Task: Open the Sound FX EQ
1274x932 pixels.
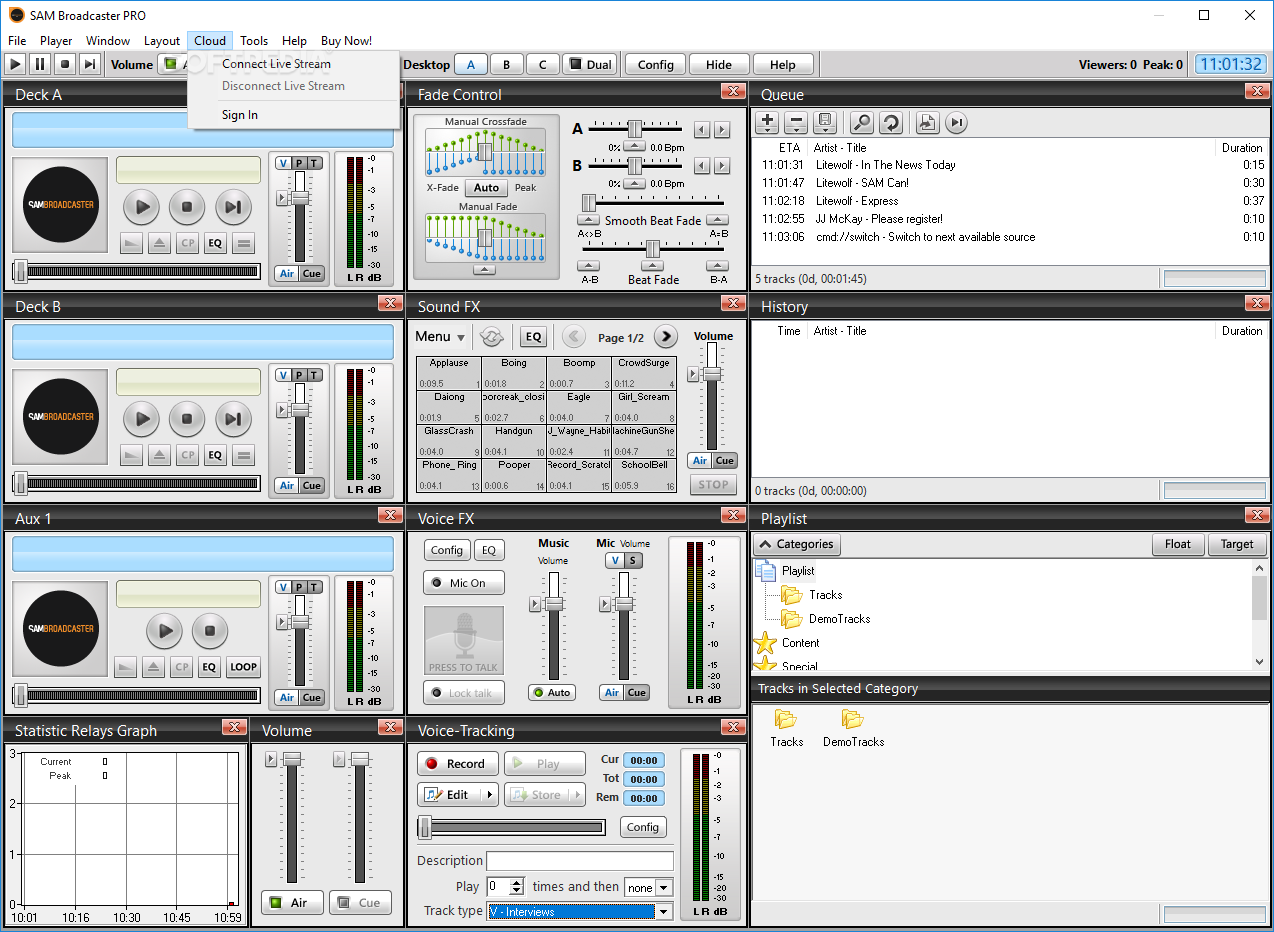Action: (x=534, y=337)
